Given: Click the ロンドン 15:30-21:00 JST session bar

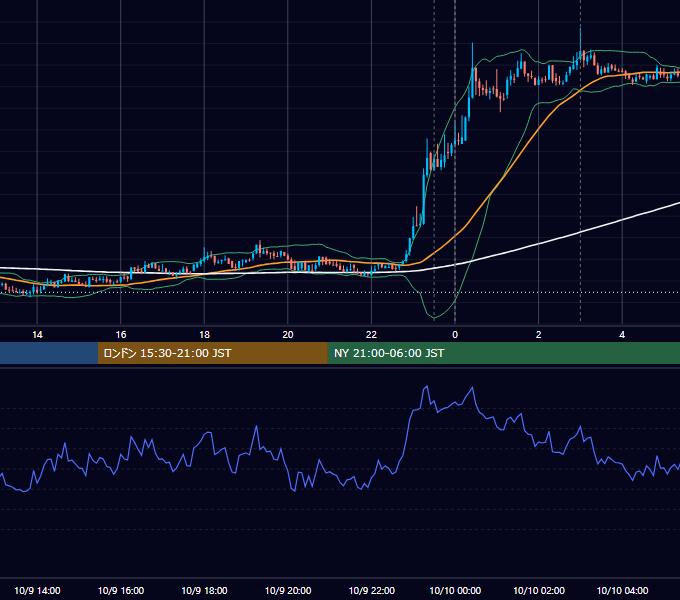Looking at the screenshot, I should [x=212, y=353].
